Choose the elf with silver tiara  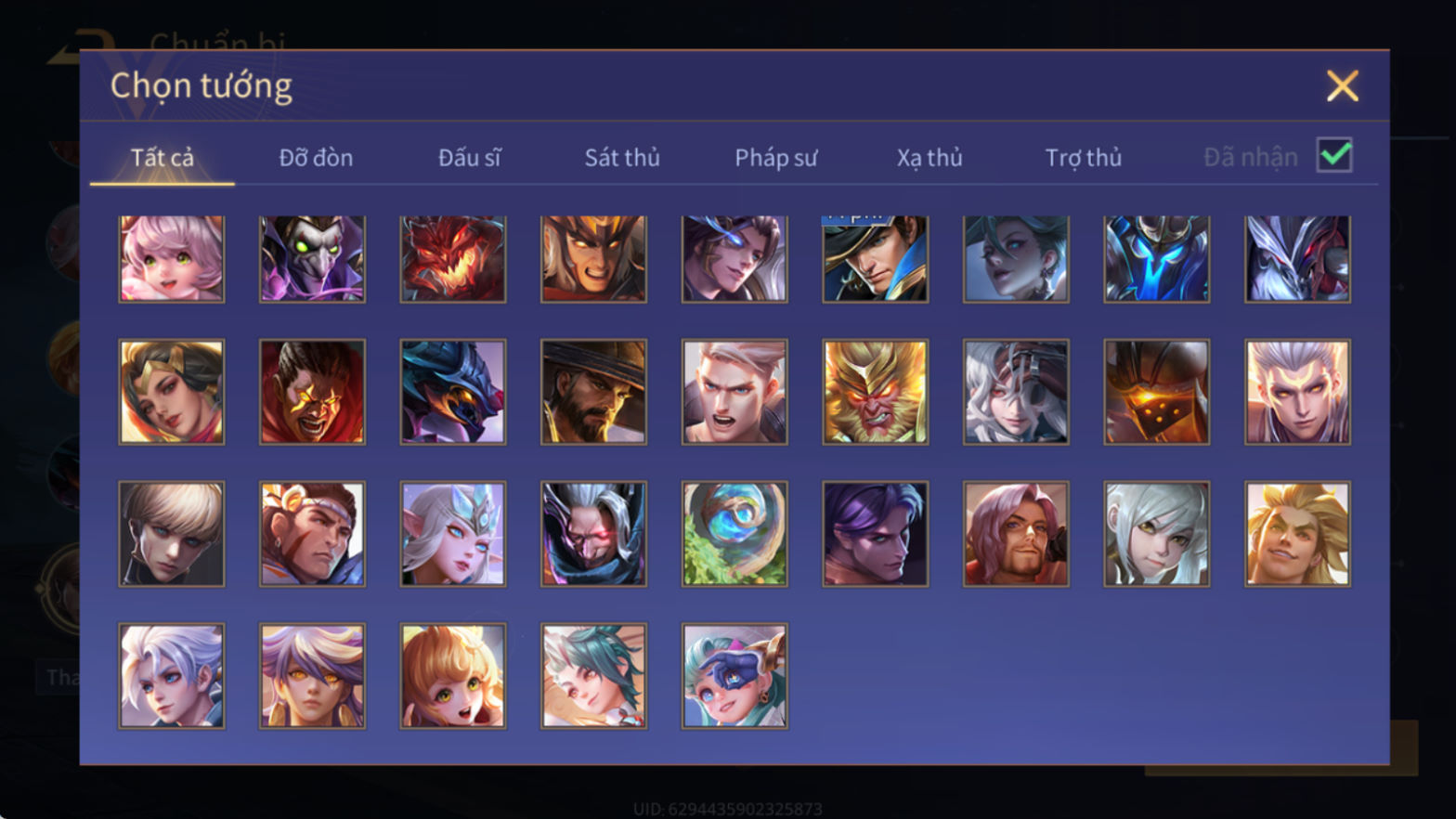click(453, 533)
